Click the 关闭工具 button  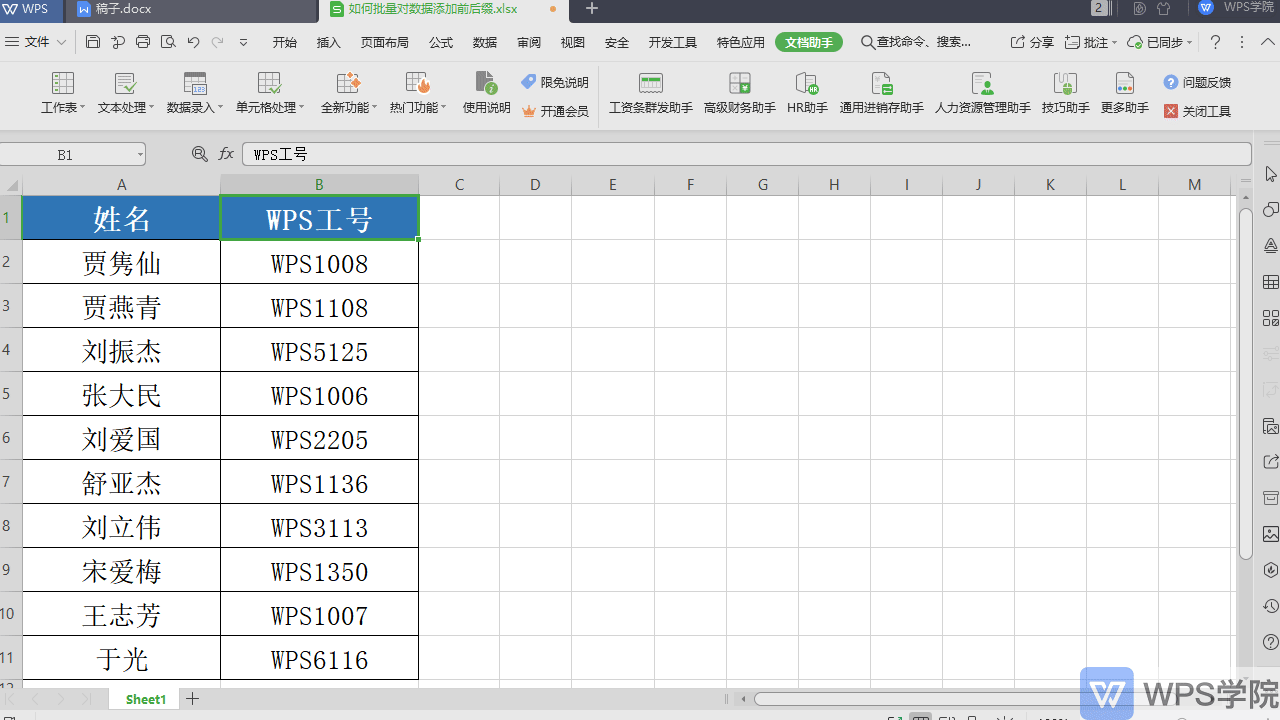point(1197,111)
